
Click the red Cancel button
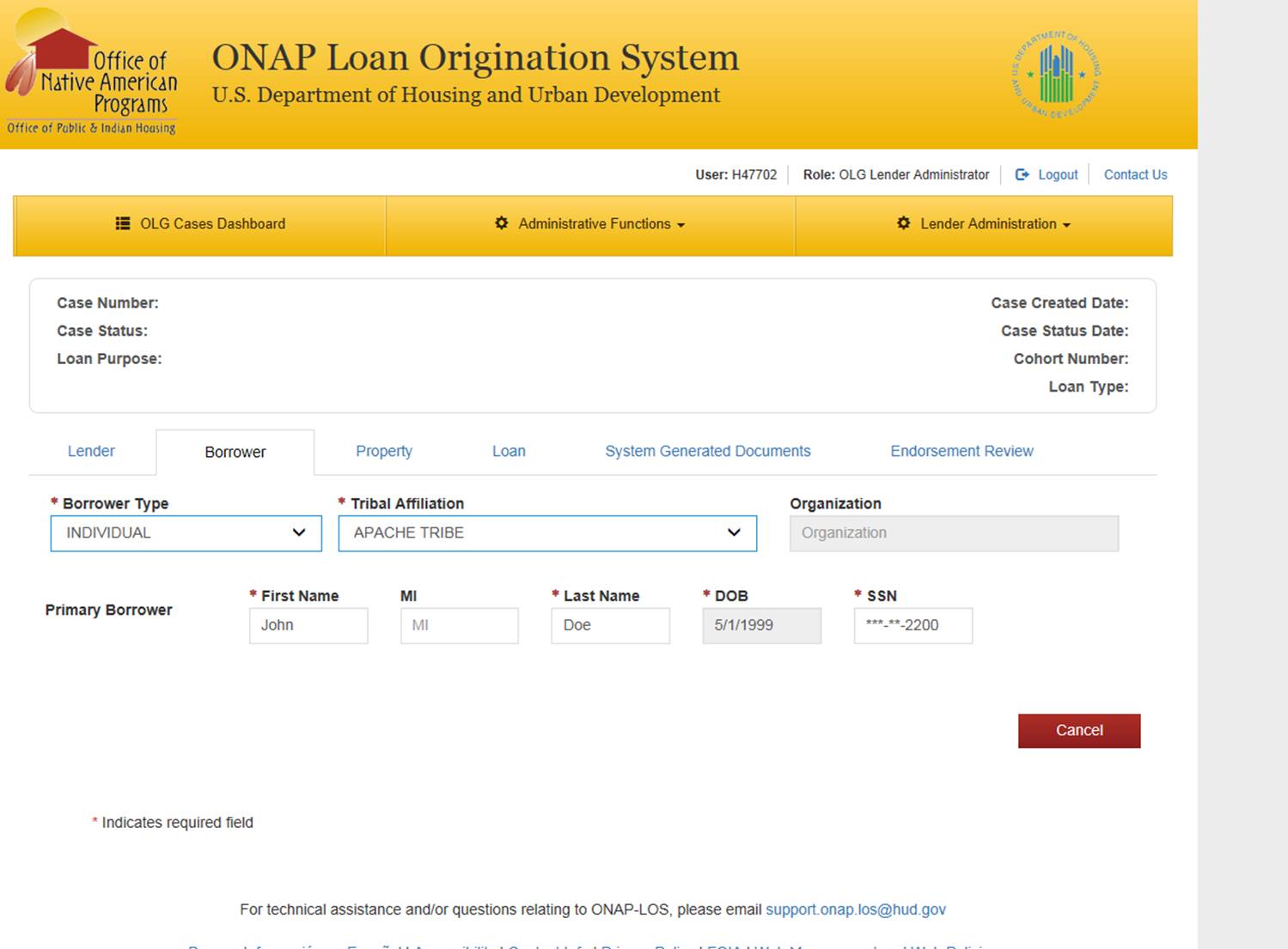point(1079,731)
